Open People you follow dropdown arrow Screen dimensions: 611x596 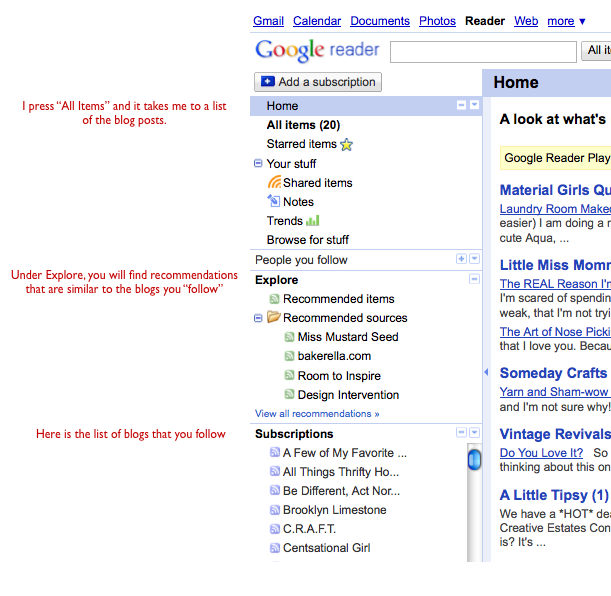(474, 259)
